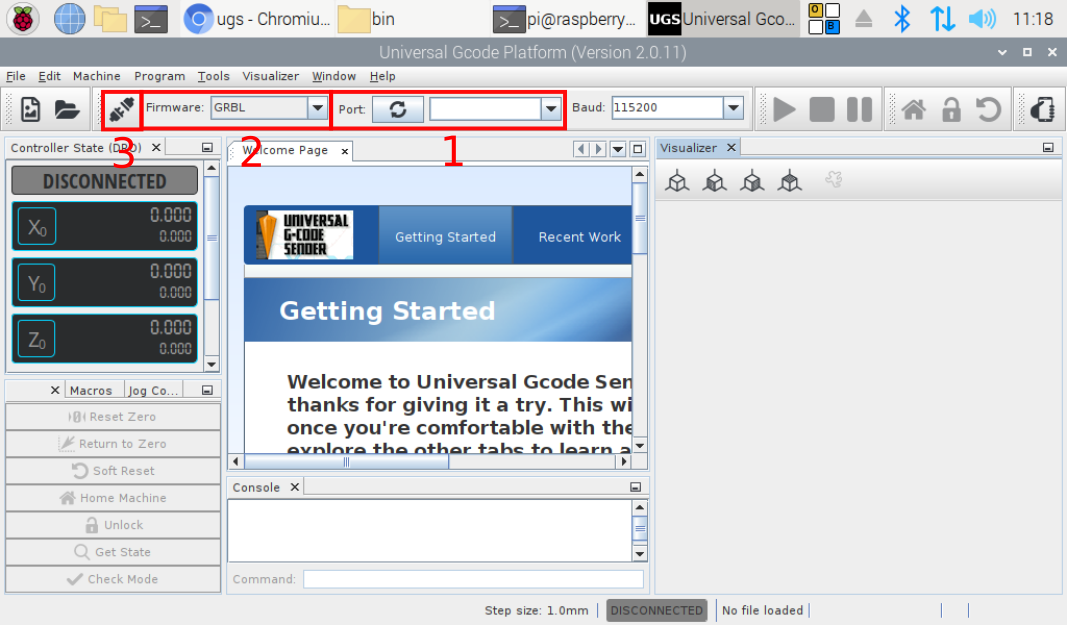
Task: Open terminal launcher in taskbar
Action: 151,19
